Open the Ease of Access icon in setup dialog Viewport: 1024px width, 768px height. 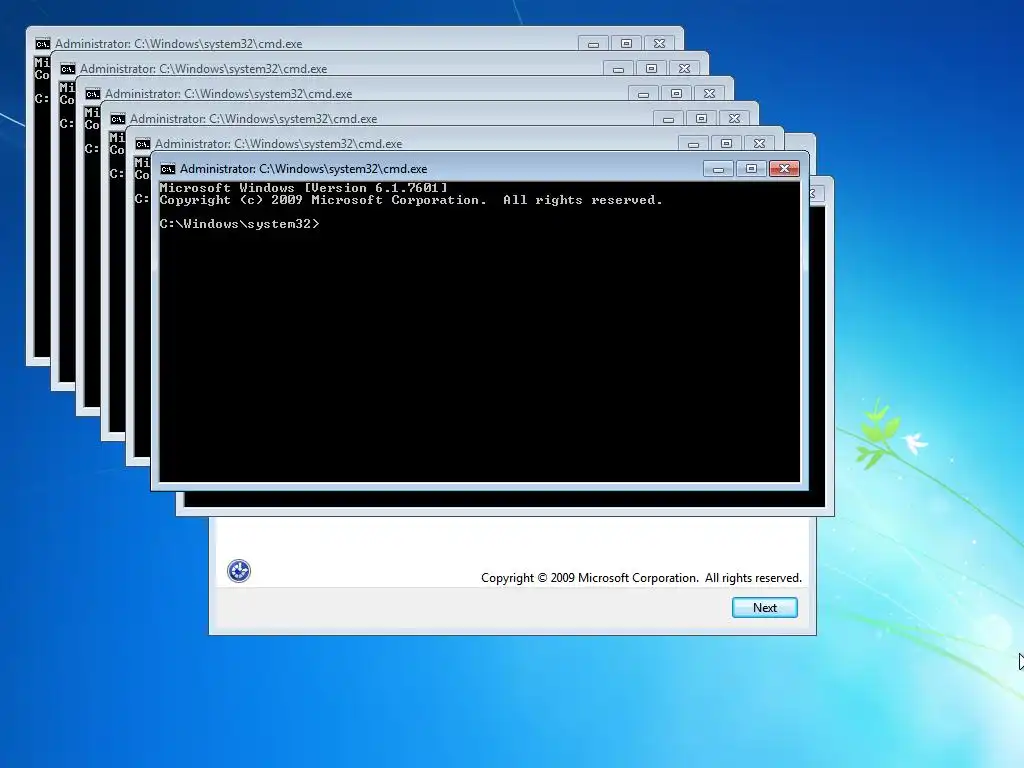coord(238,571)
